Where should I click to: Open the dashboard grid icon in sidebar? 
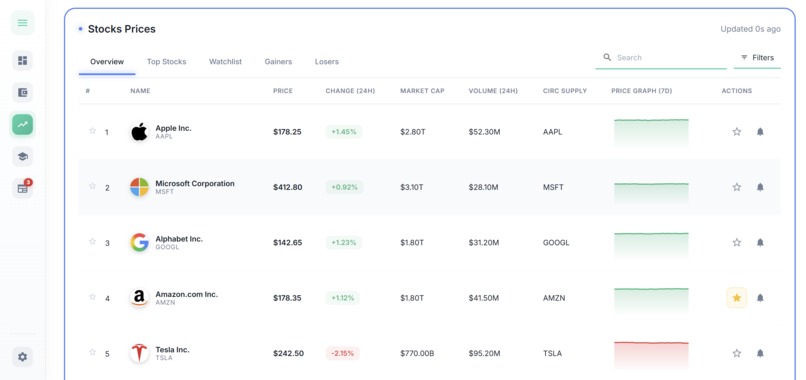tap(22, 61)
